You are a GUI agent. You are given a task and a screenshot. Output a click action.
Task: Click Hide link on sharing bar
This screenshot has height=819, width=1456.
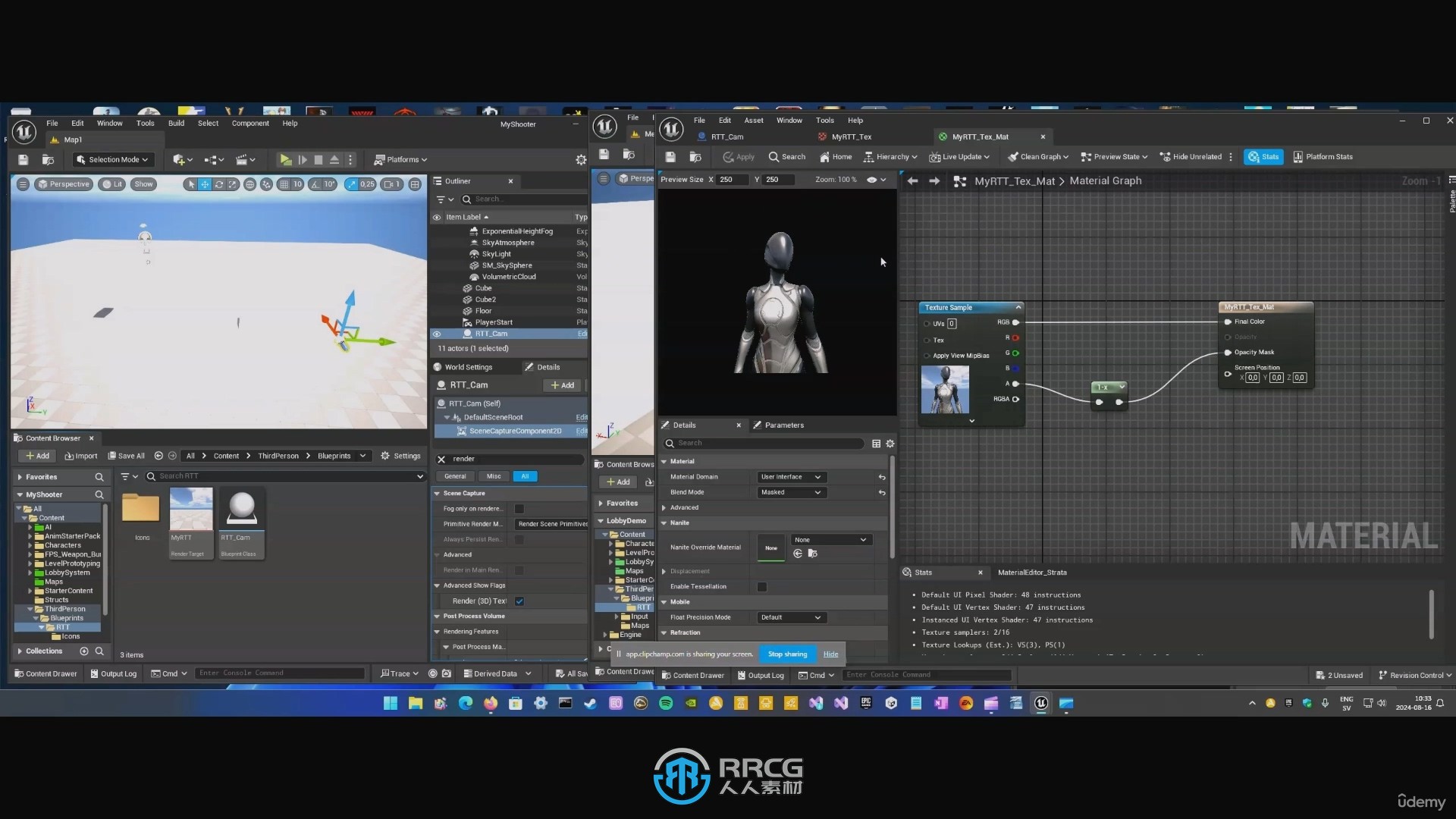[830, 654]
